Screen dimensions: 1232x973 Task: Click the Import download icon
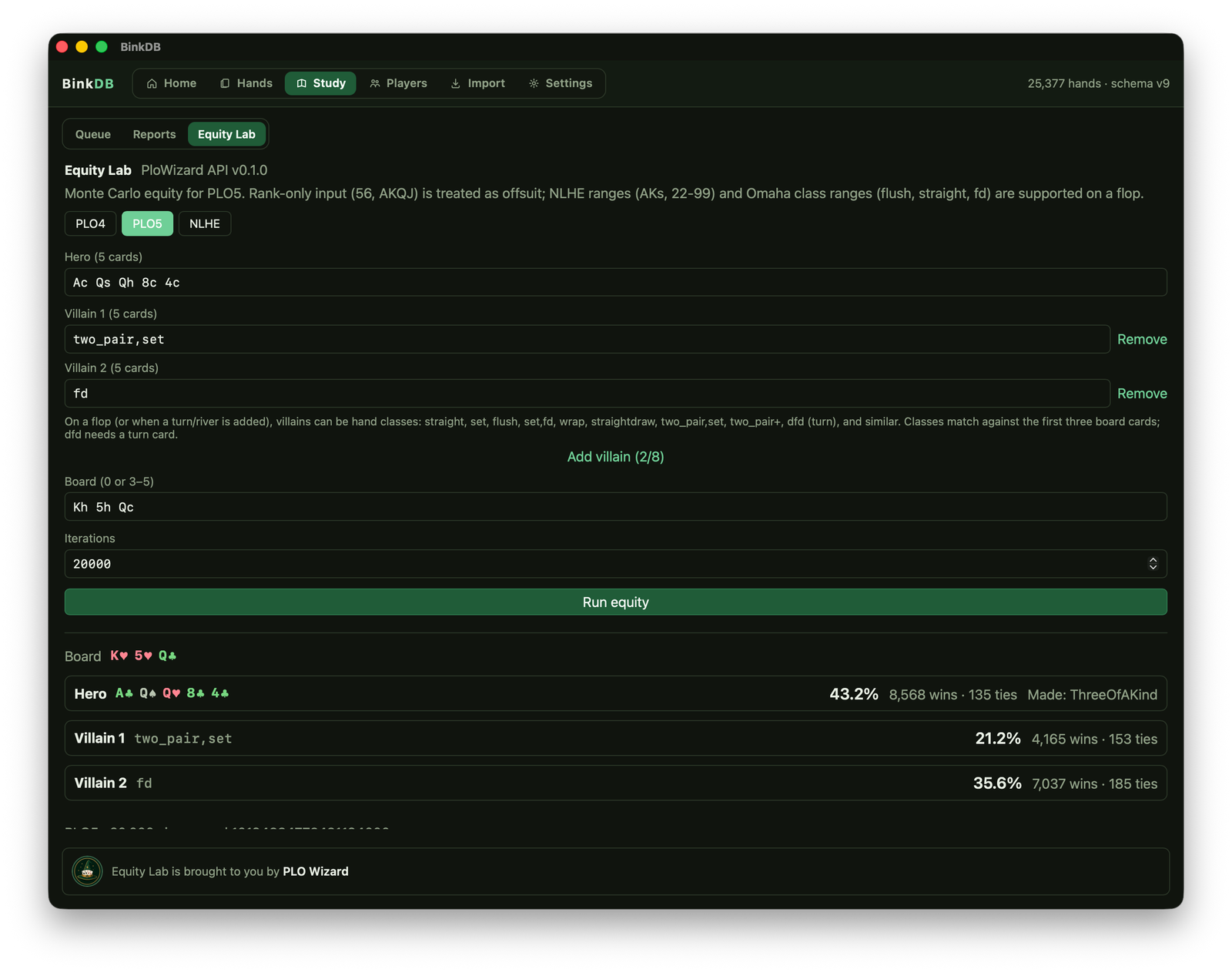tap(456, 83)
